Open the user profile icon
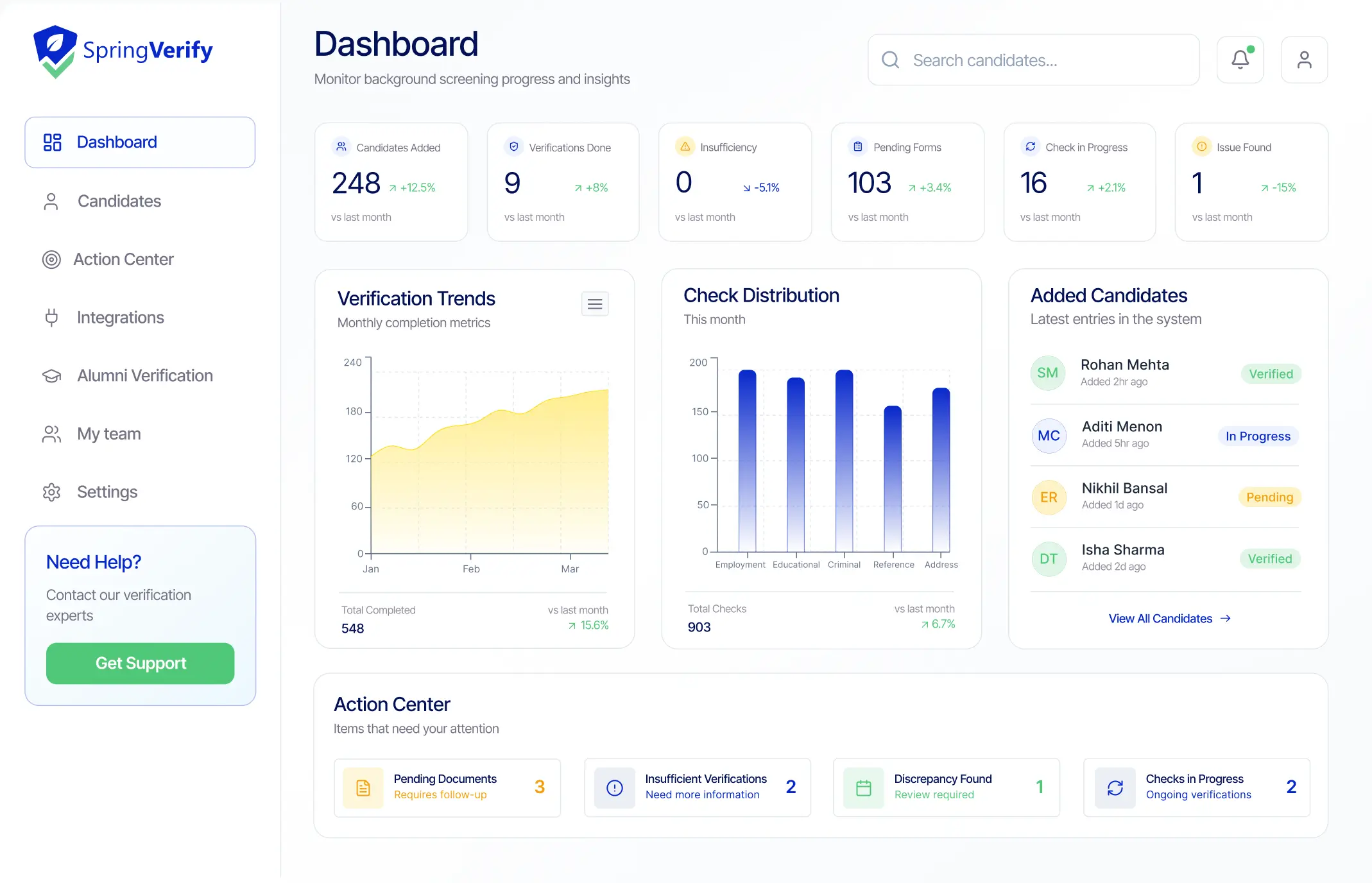Viewport: 1372px width, 883px height. click(1304, 60)
